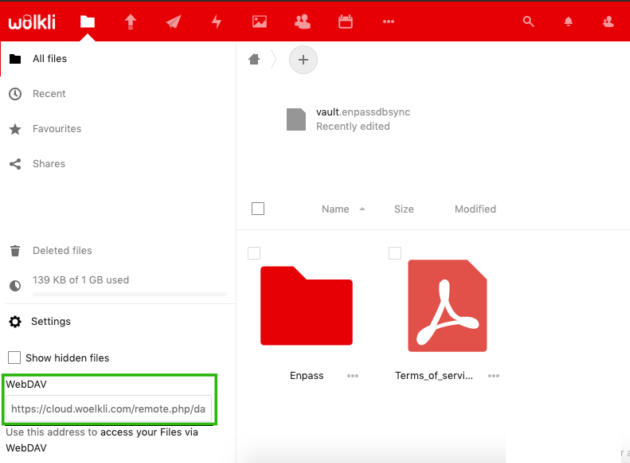This screenshot has width=630, height=463.
Task: Select the Enpass folder checkbox
Action: 254,253
